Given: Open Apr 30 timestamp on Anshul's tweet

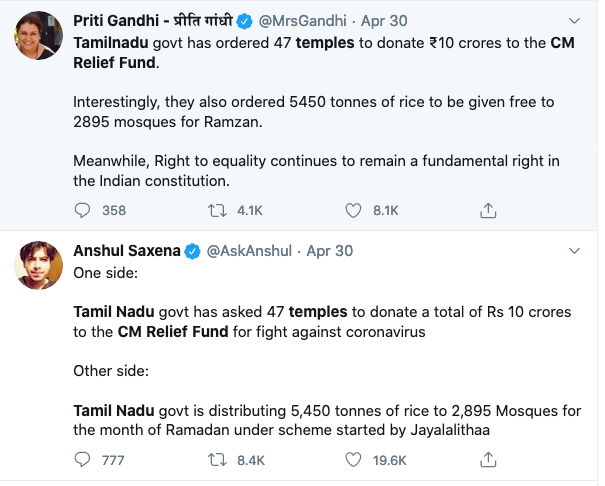Looking at the screenshot, I should click(x=330, y=251).
